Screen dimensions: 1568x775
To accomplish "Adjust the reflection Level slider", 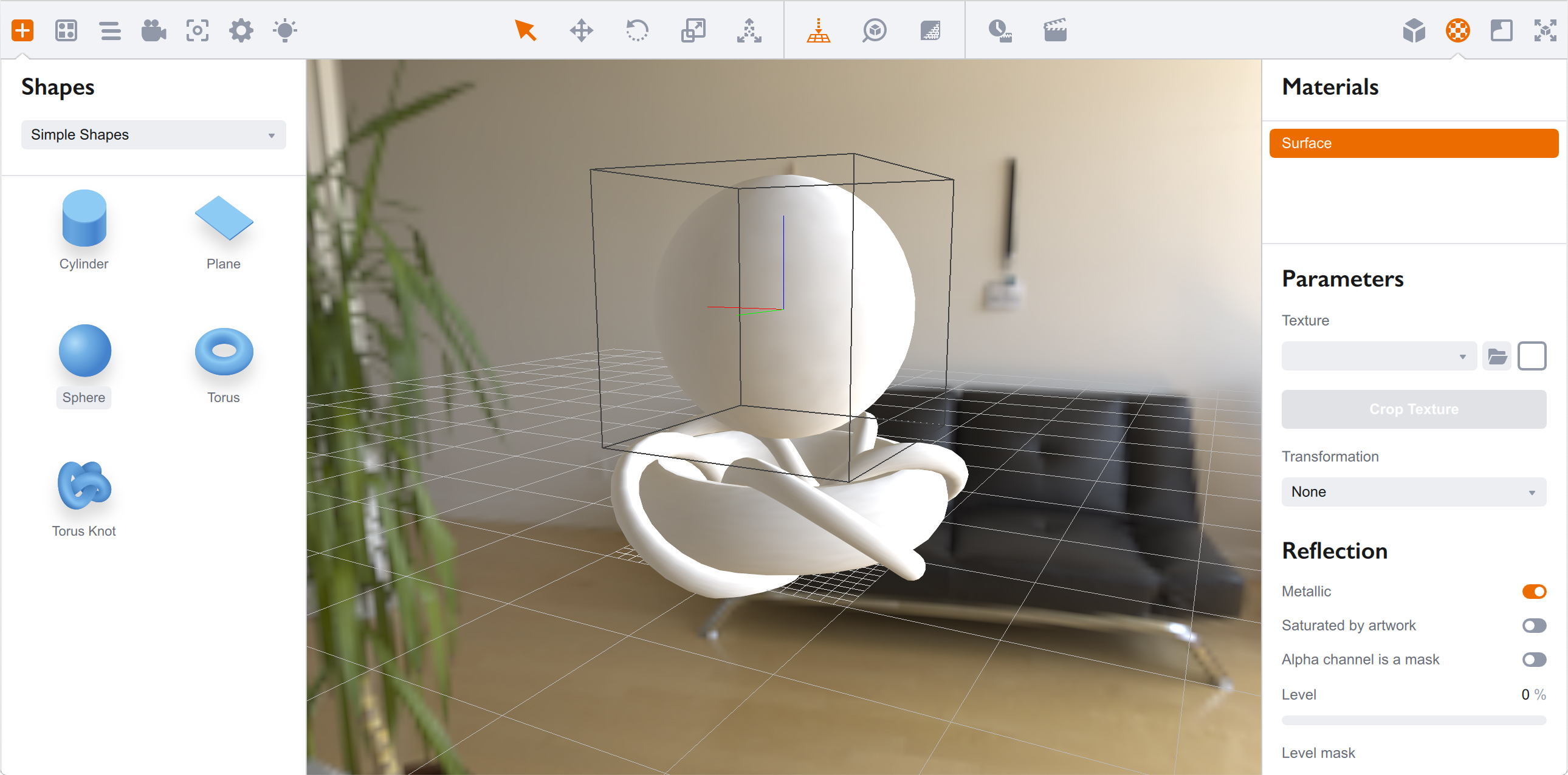I will (1413, 720).
